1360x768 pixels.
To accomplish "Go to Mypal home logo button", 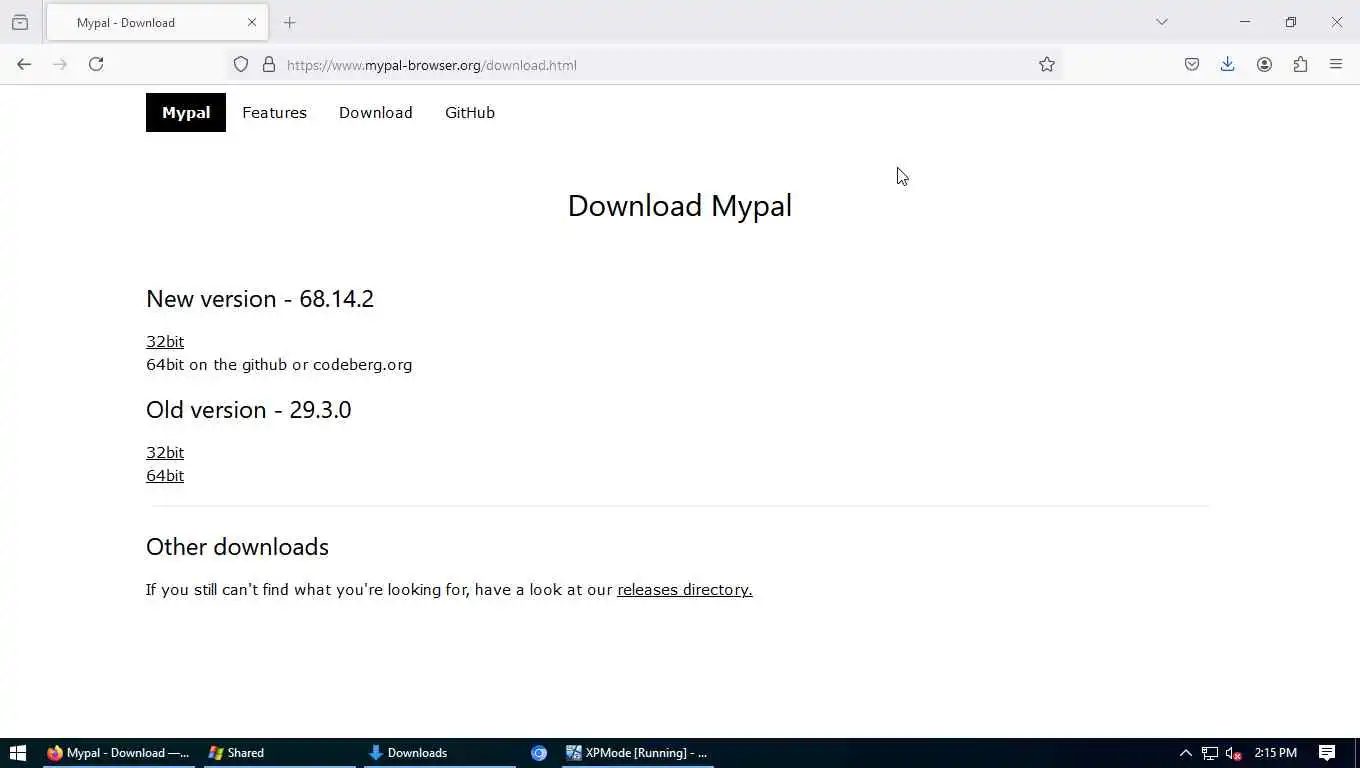I will coord(186,113).
